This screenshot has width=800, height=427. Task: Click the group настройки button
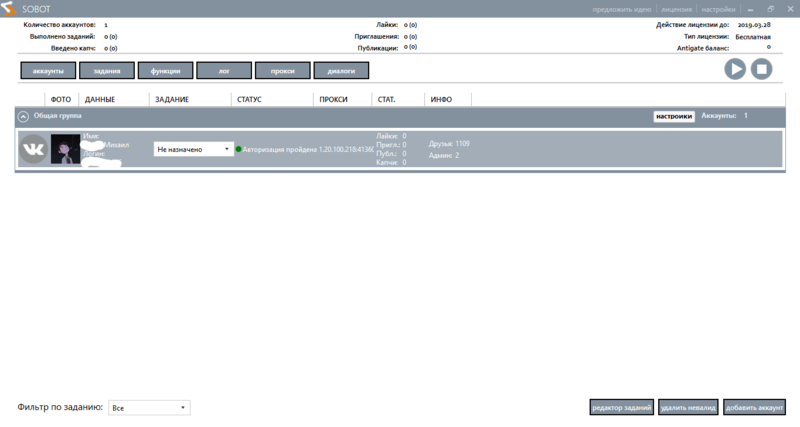pyautogui.click(x=674, y=116)
